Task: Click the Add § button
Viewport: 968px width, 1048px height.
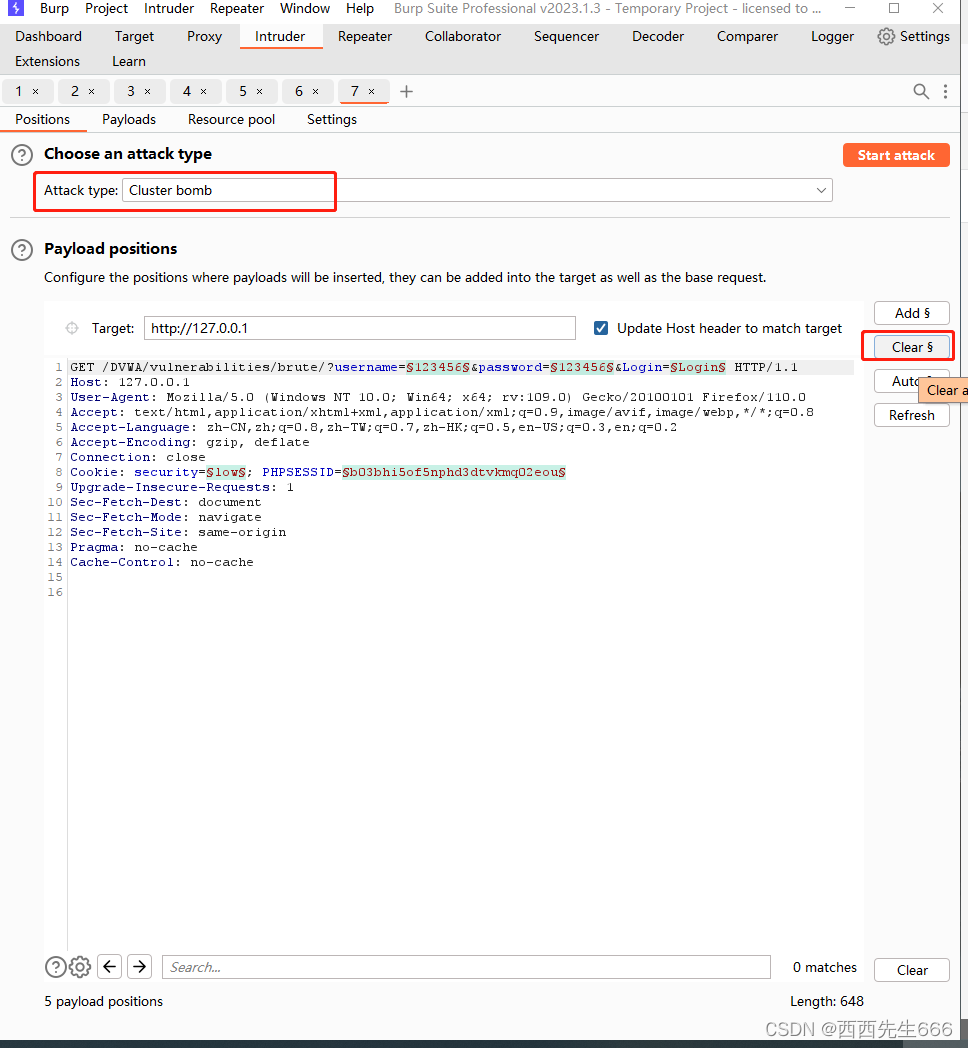Action: click(x=911, y=313)
